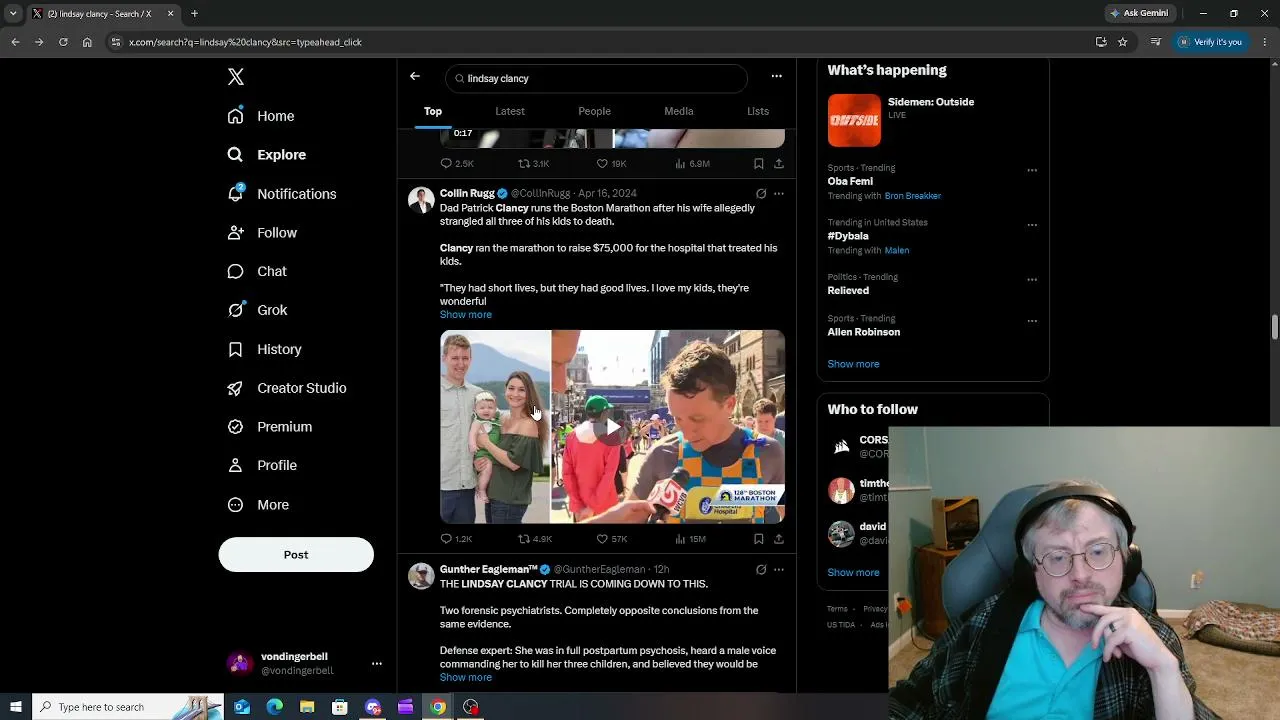Open the Premium page
Image resolution: width=1280 pixels, height=720 pixels.
tap(269, 427)
